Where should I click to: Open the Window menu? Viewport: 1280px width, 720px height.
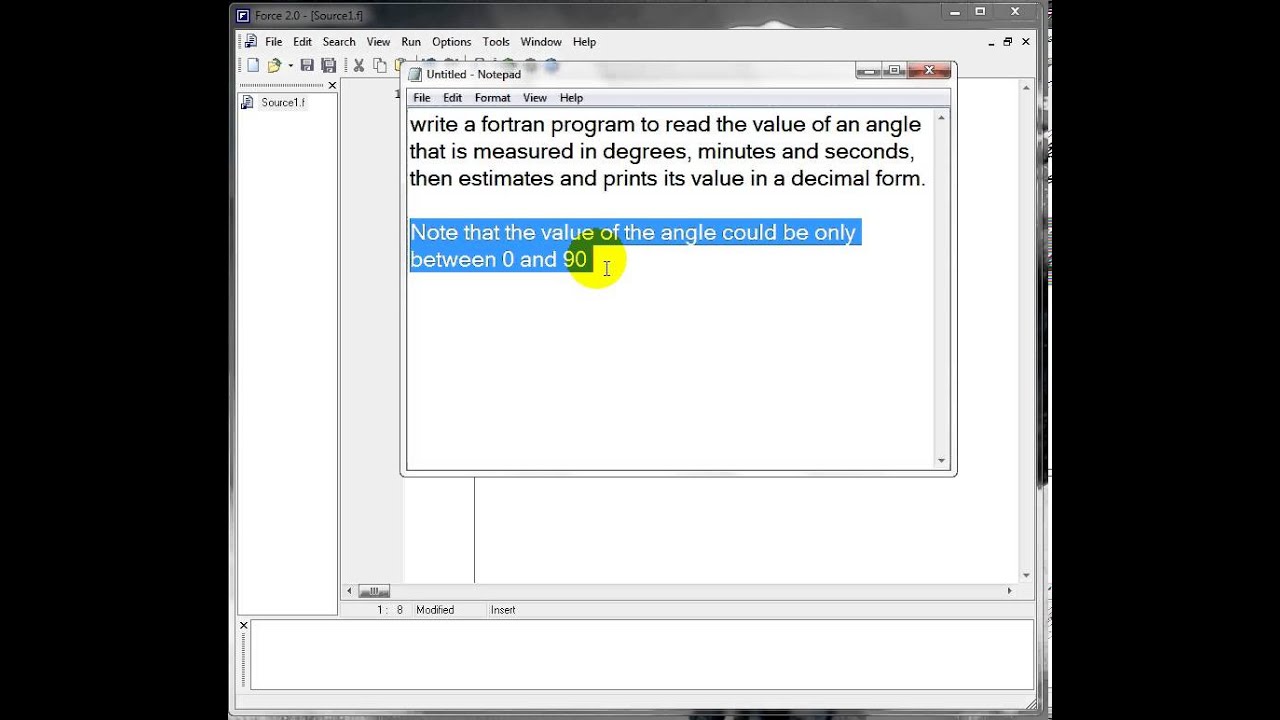[541, 42]
